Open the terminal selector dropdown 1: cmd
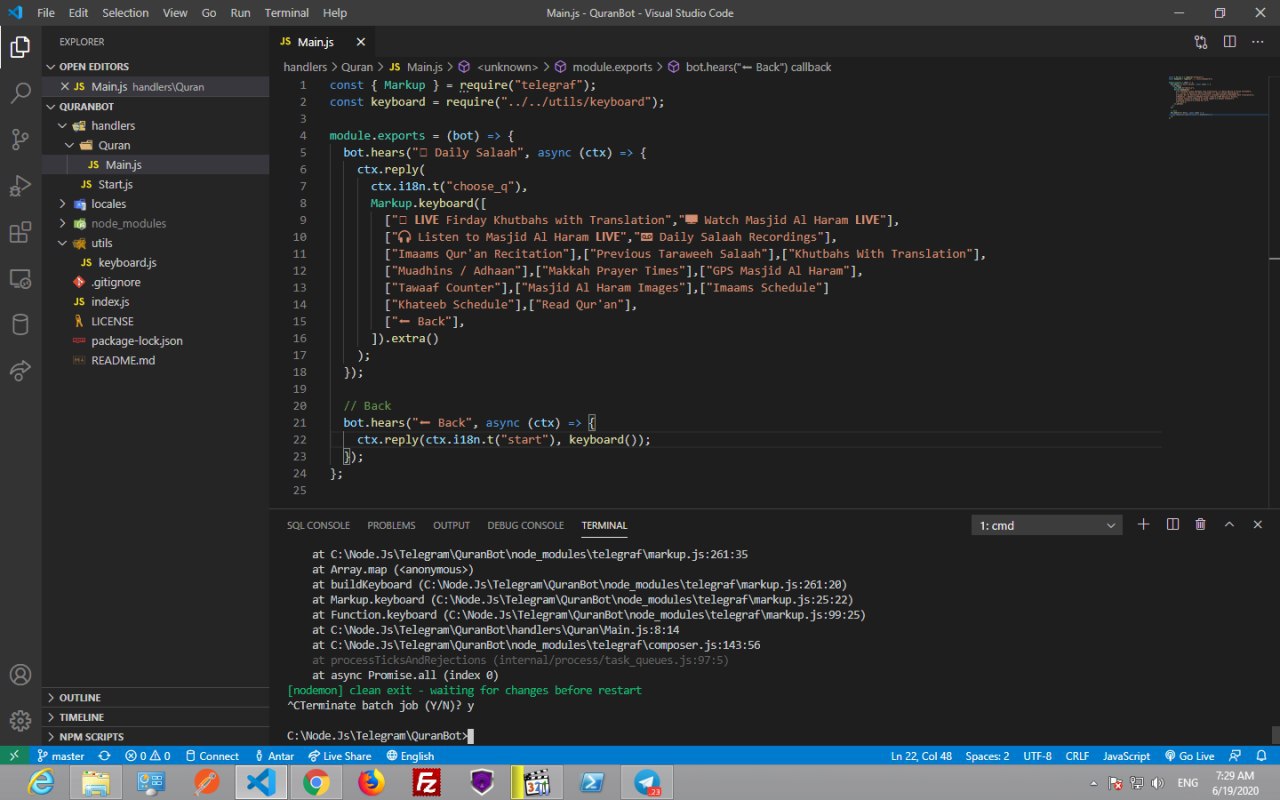Viewport: 1280px width, 800px height. (1048, 525)
